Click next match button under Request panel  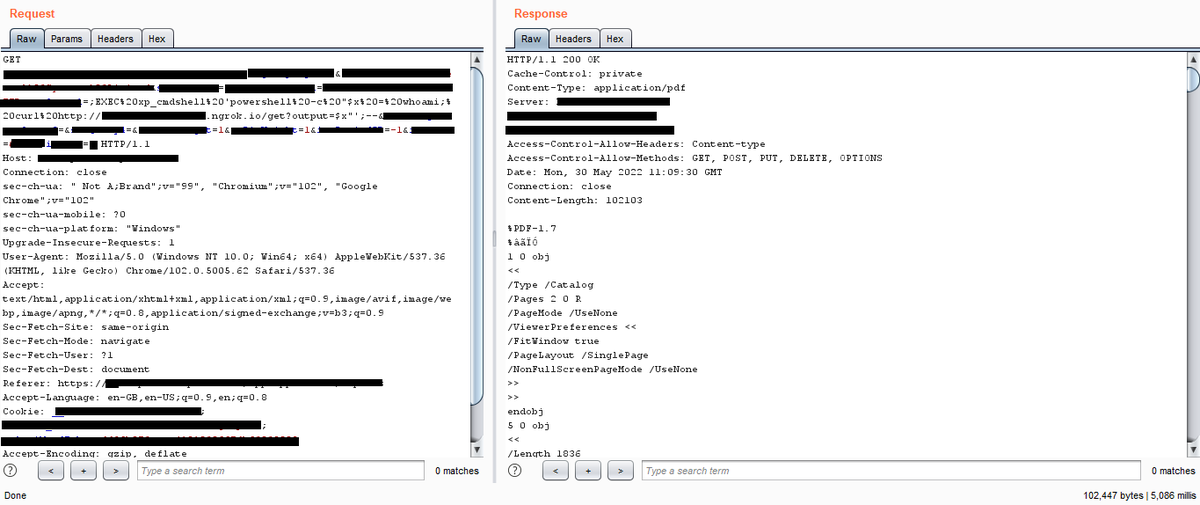point(116,470)
